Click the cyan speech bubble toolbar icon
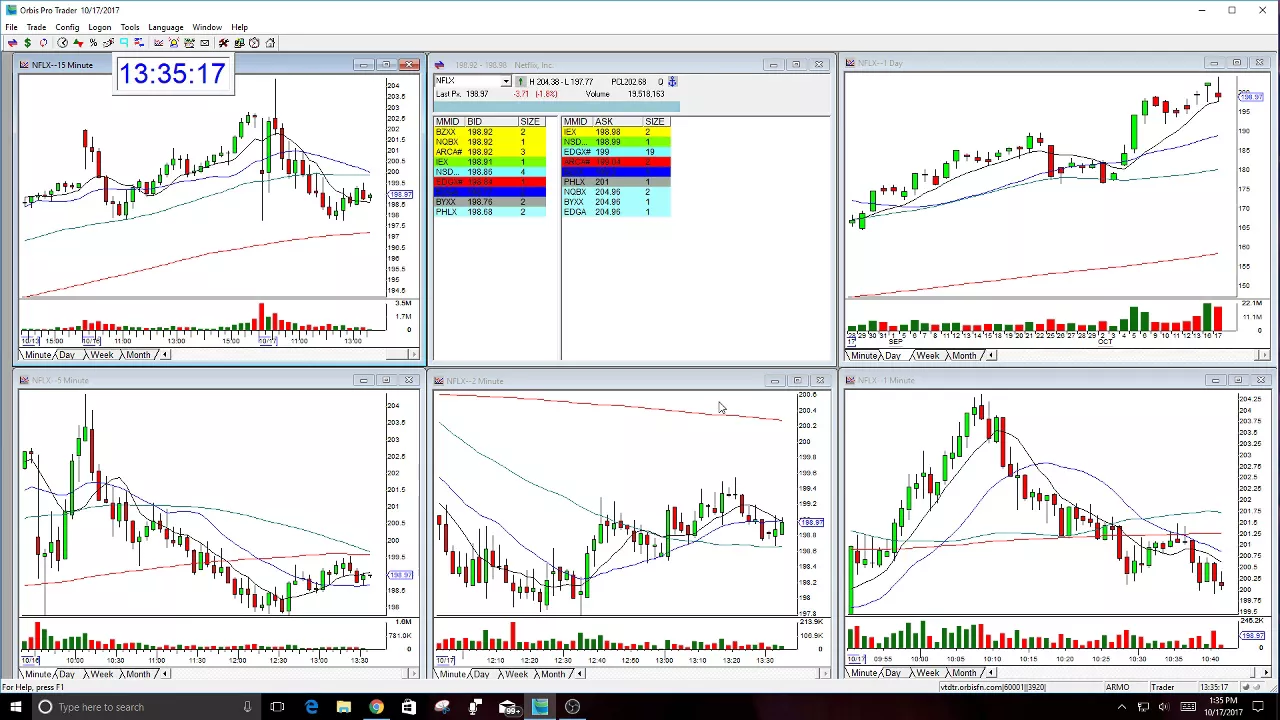The image size is (1280, 720). (124, 43)
